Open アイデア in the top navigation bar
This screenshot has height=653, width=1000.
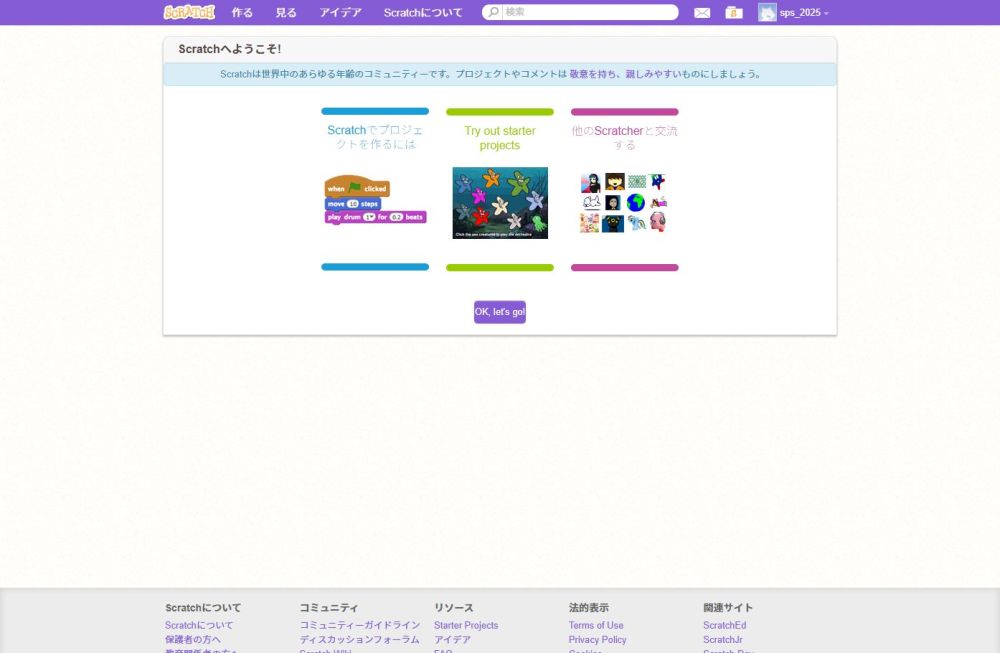[x=341, y=13]
